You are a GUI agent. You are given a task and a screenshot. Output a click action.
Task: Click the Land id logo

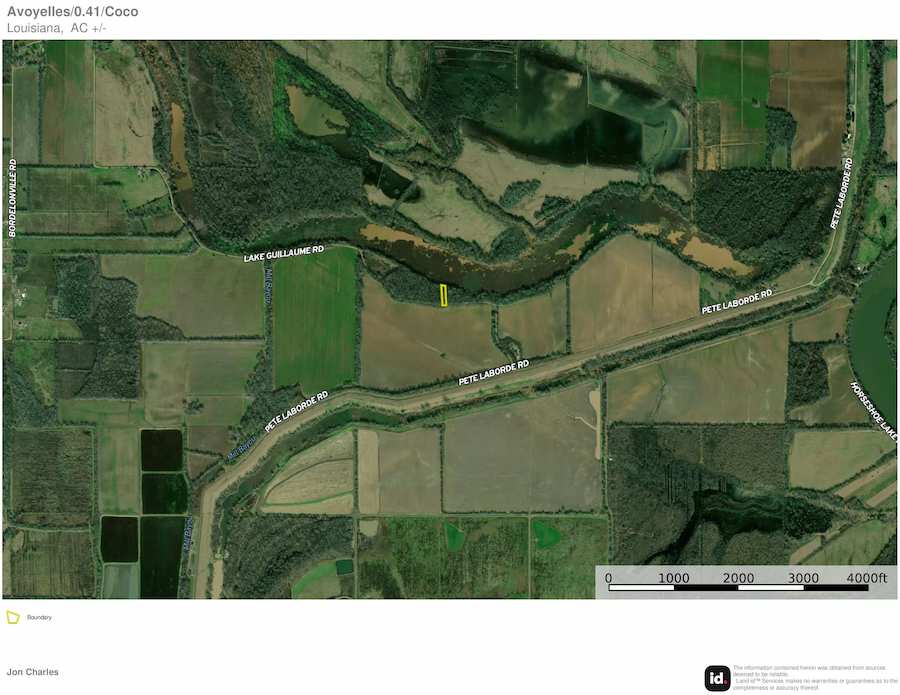(717, 677)
